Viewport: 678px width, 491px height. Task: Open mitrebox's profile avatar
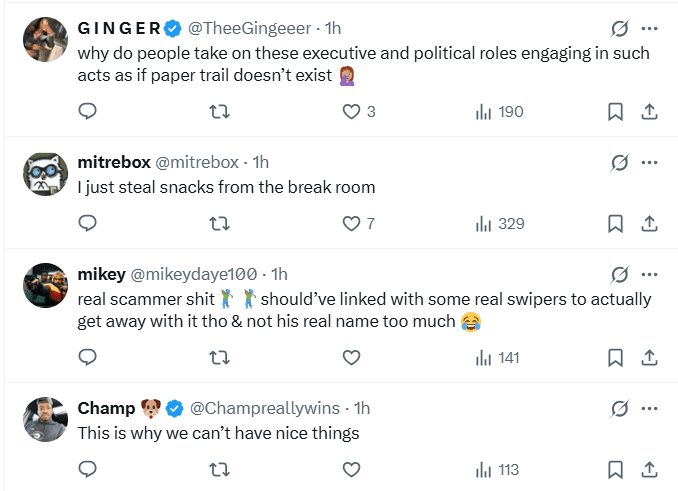click(x=46, y=174)
